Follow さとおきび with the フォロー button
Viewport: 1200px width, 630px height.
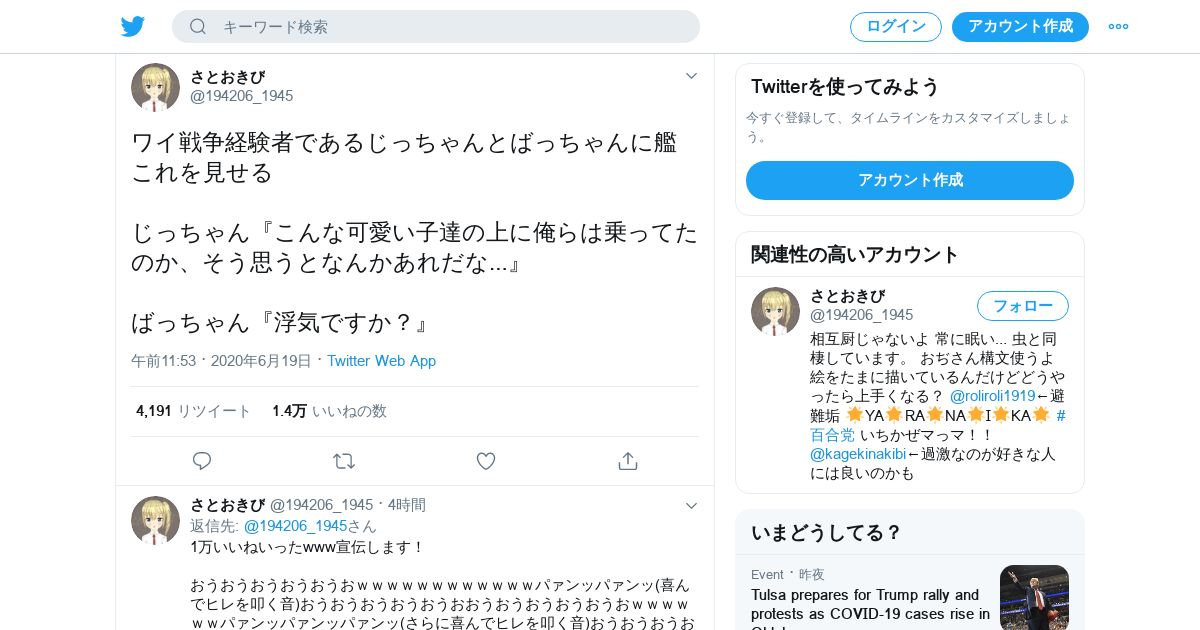1023,306
